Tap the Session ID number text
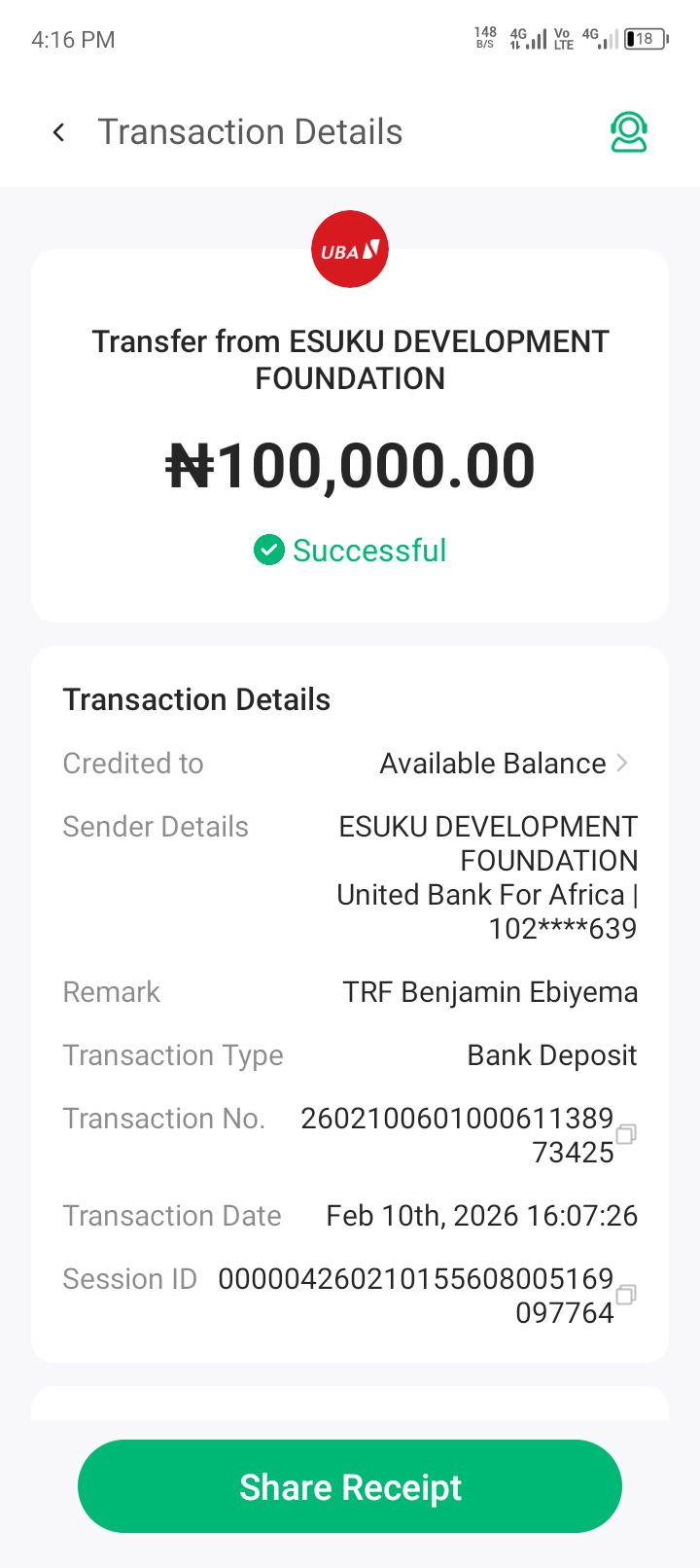Viewport: 700px width, 1568px height. [x=416, y=1295]
